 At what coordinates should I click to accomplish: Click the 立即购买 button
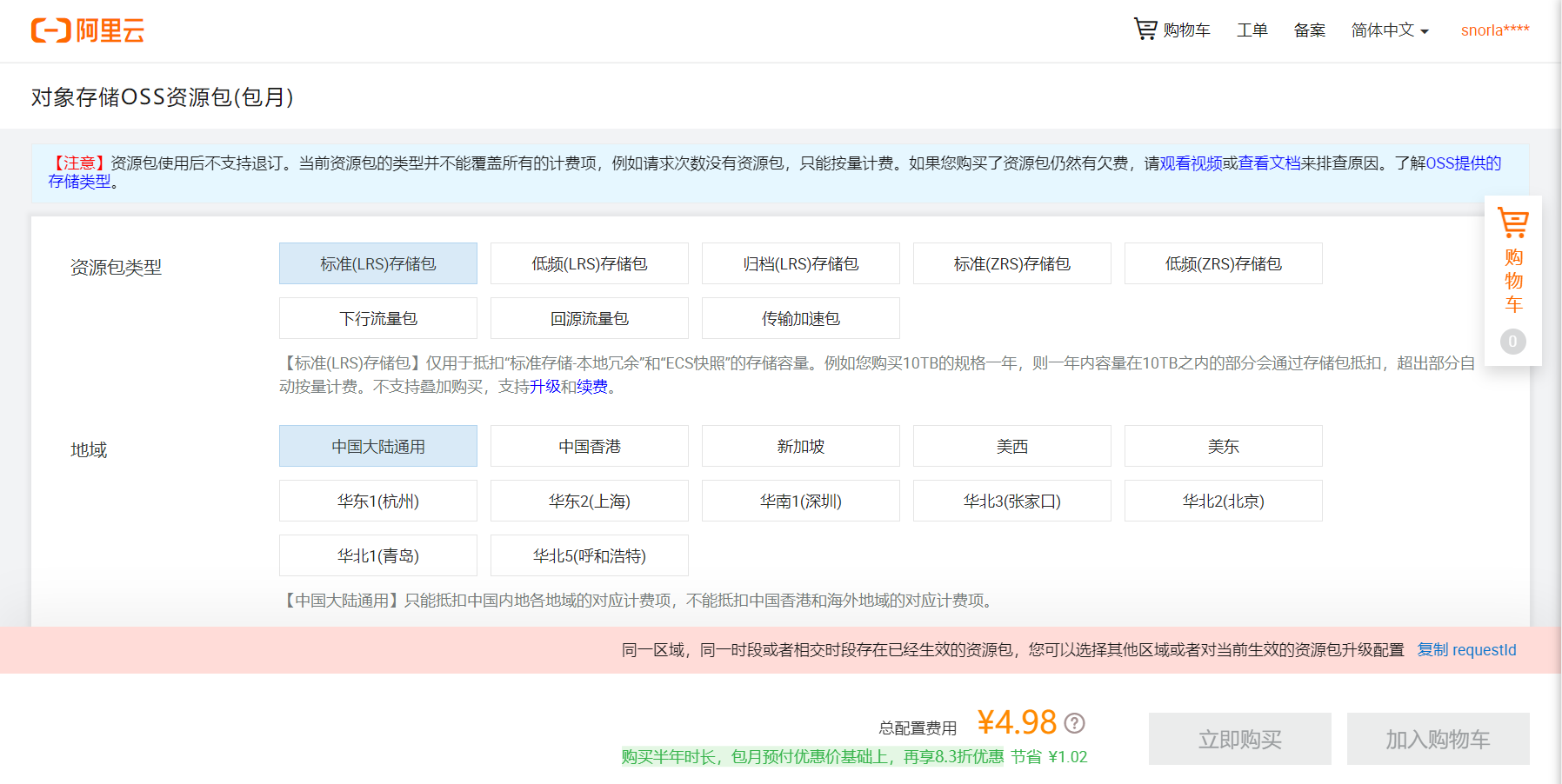(1240, 739)
